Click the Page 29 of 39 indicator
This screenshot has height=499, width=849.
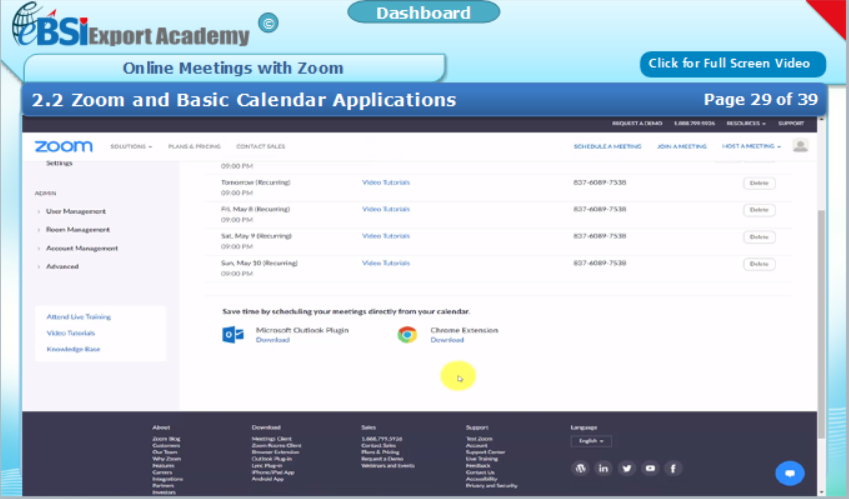pos(760,100)
